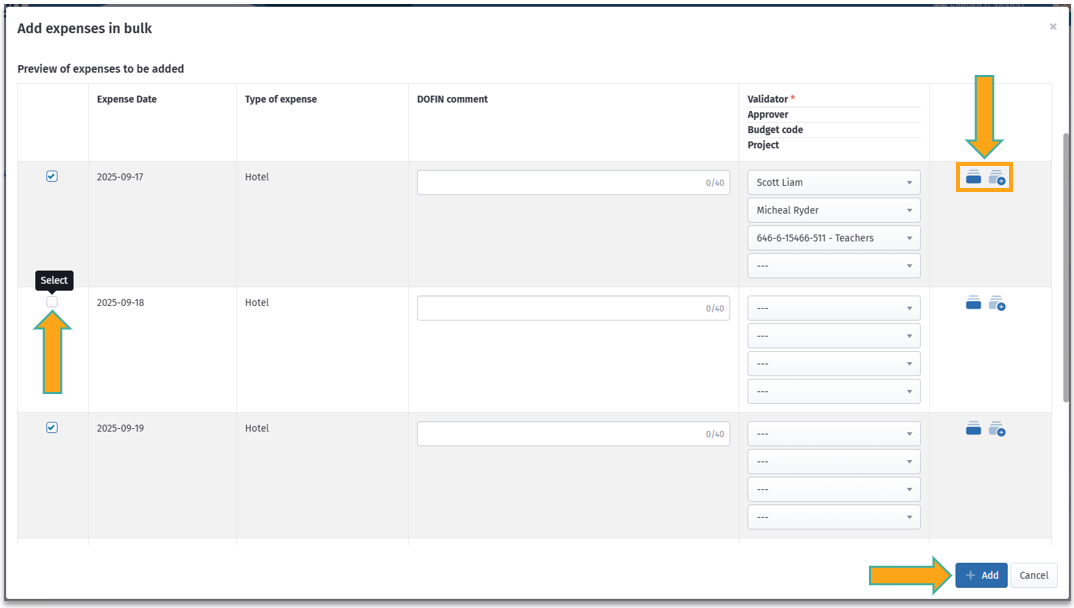
Task: Click the Hotel type in 2025-09-18 row
Action: [257, 303]
